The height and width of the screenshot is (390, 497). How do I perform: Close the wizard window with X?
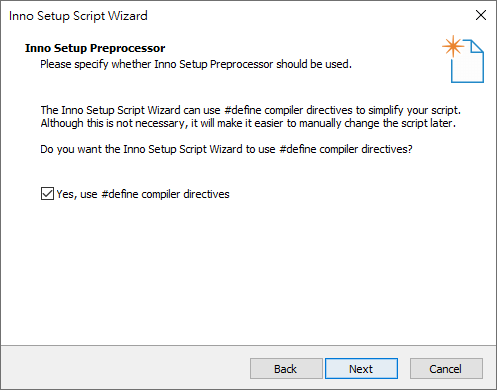click(481, 15)
